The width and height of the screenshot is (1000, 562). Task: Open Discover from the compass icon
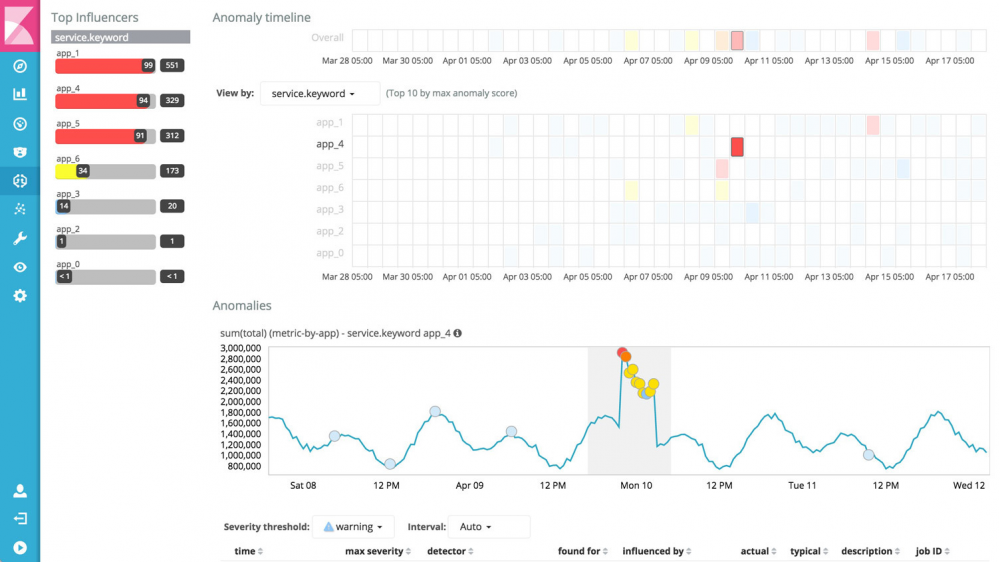click(x=20, y=67)
